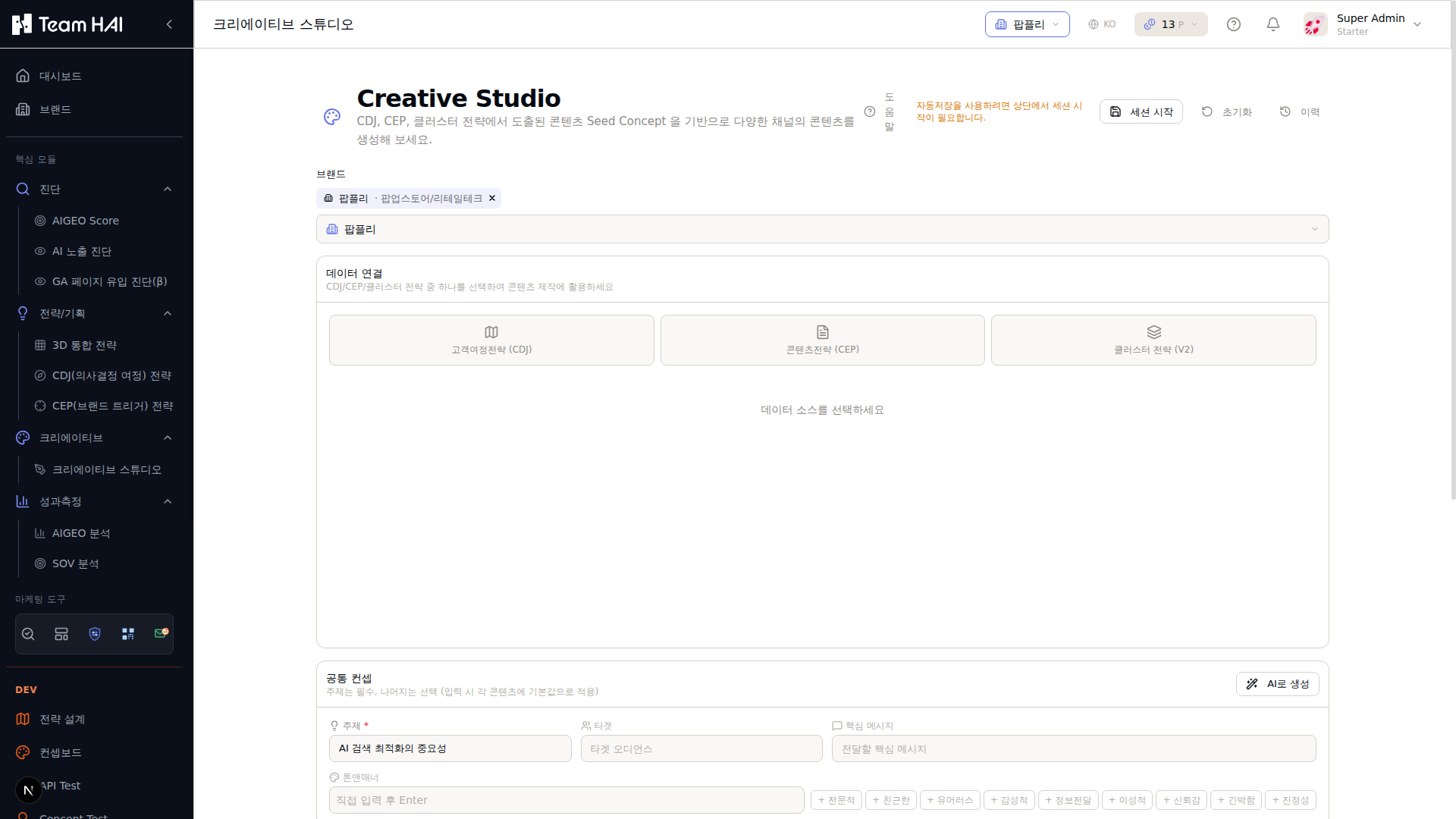Open the 이력 history button
The image size is (1456, 819).
(x=1300, y=111)
